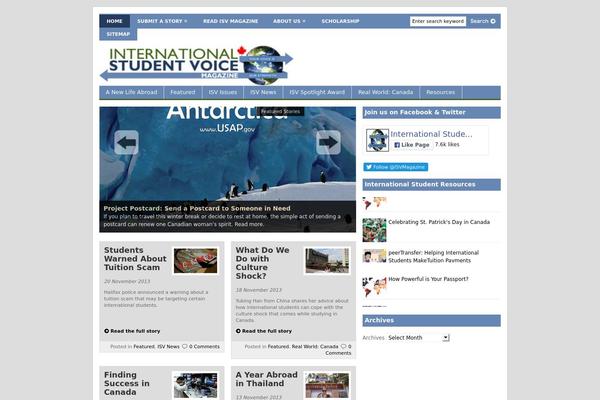Open Sitemap menu item
Image resolution: width=600 pixels, height=400 pixels.
[118, 34]
